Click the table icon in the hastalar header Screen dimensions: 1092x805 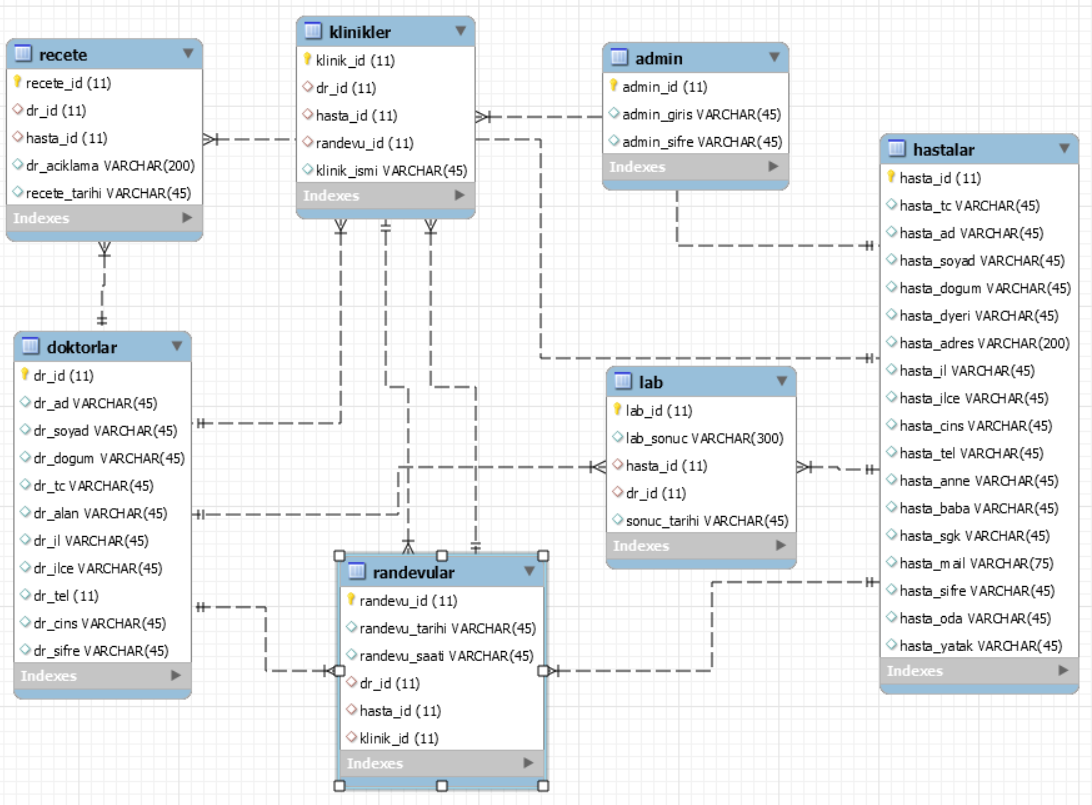[898, 150]
